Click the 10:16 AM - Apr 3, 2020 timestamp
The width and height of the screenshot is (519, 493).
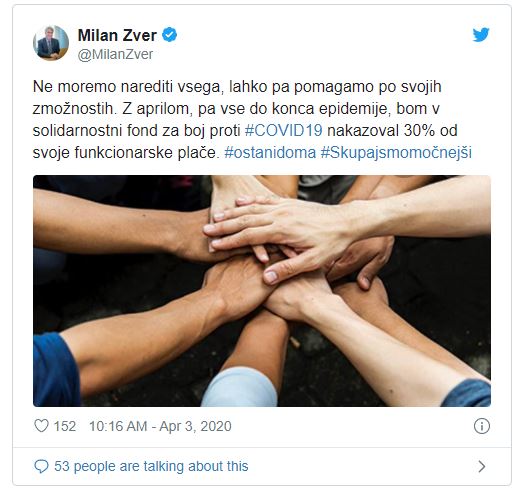pyautogui.click(x=160, y=426)
